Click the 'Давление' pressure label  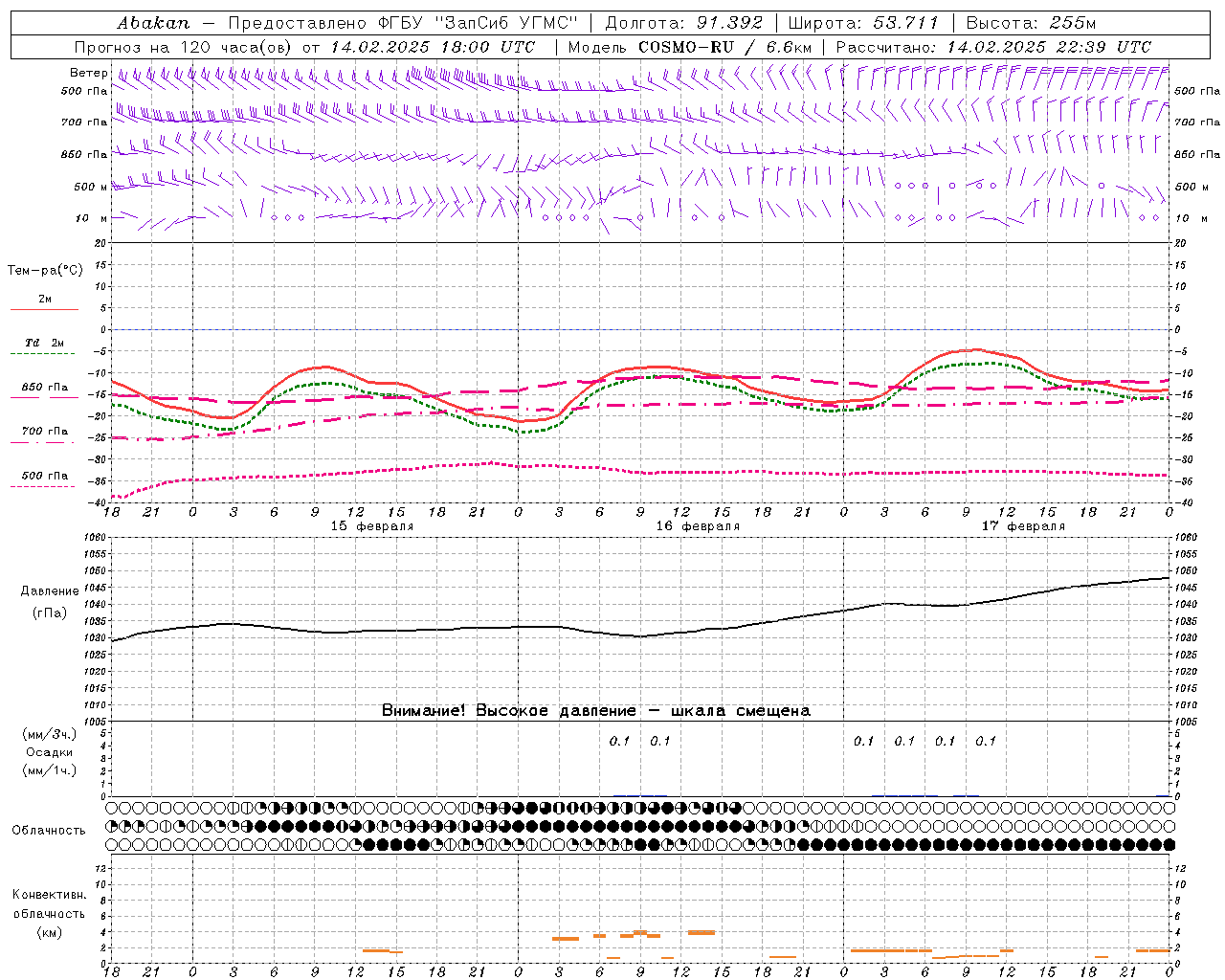tap(50, 591)
